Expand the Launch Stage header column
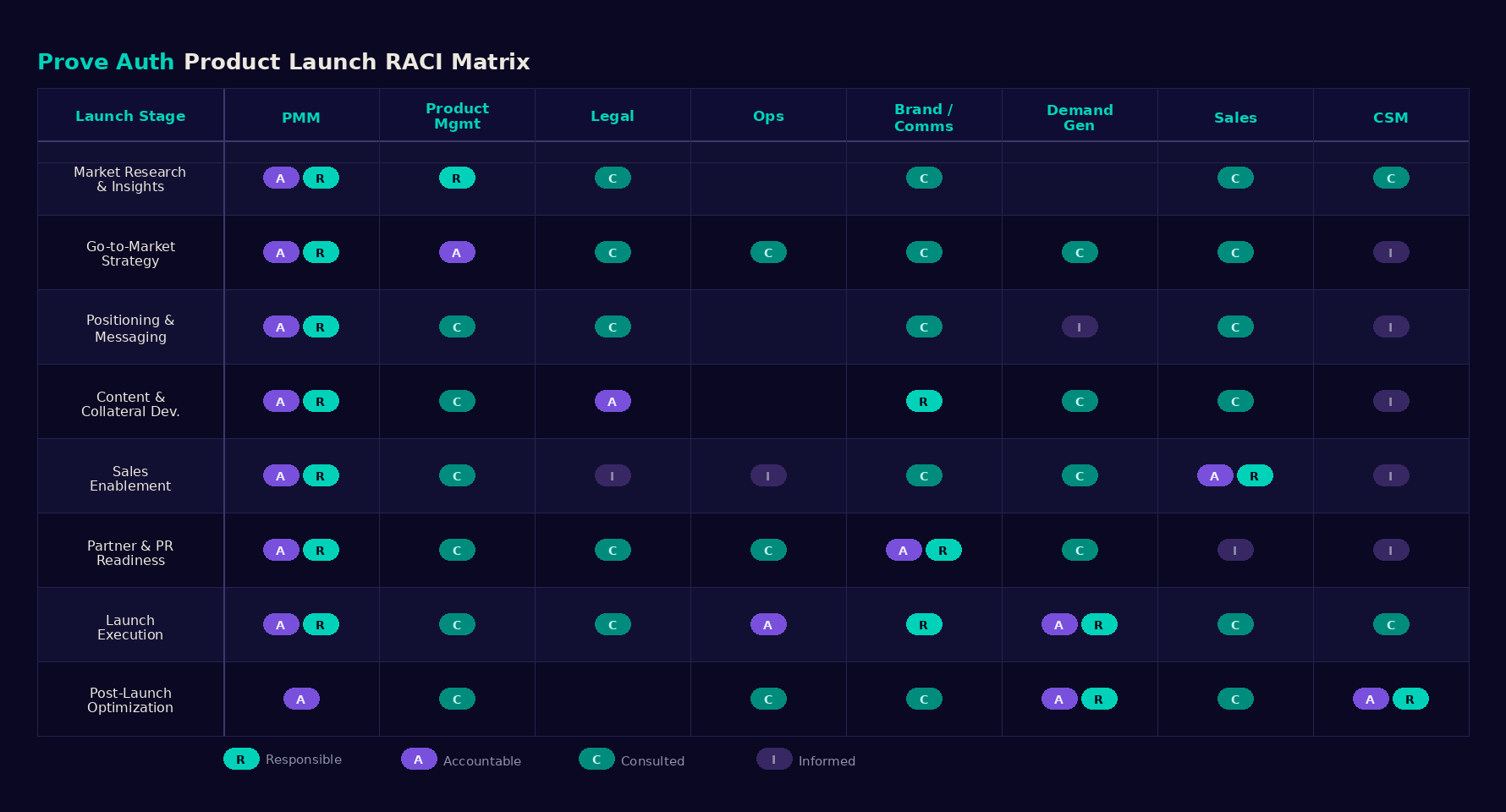 [x=130, y=116]
